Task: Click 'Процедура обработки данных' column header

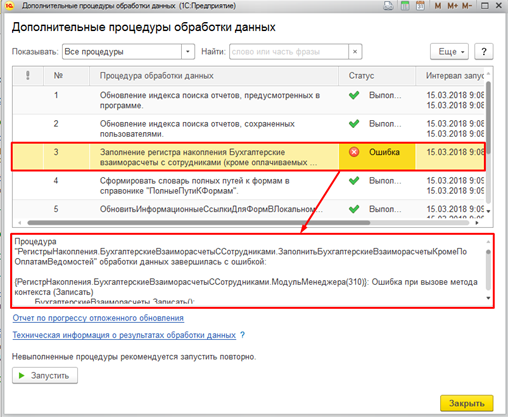Action: pos(214,76)
